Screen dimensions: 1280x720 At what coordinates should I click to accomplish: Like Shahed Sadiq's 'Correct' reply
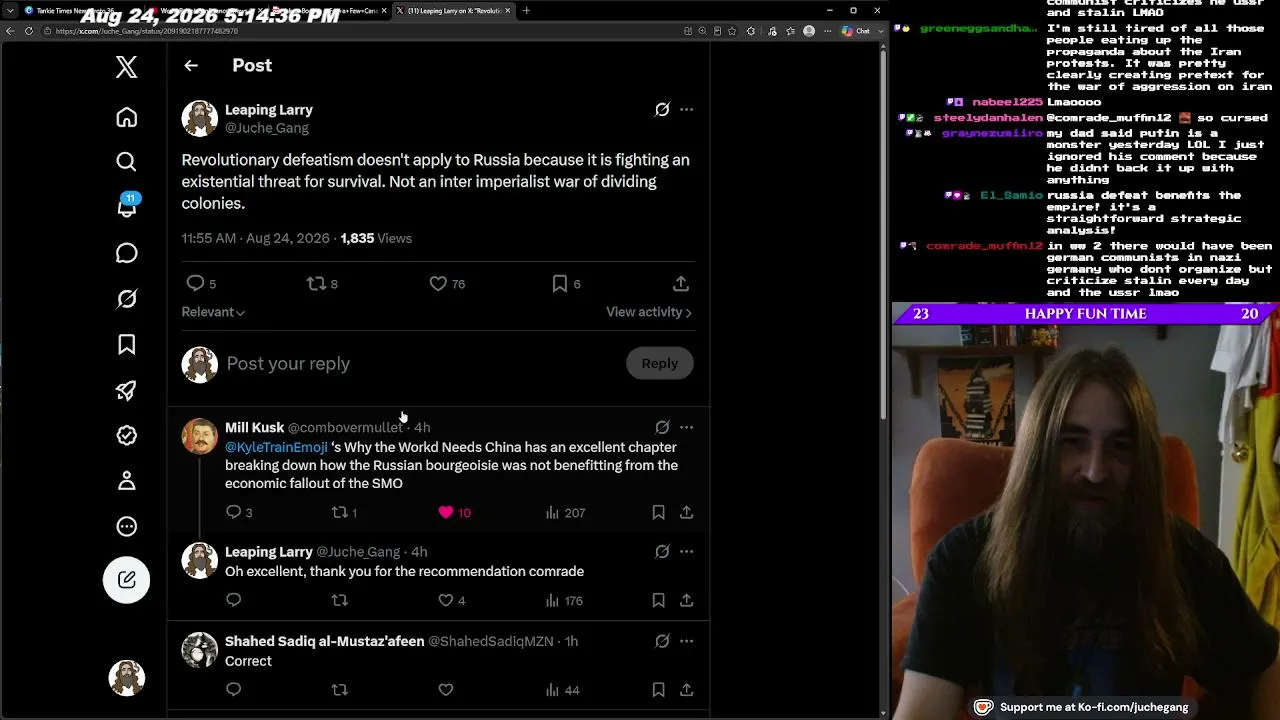446,689
